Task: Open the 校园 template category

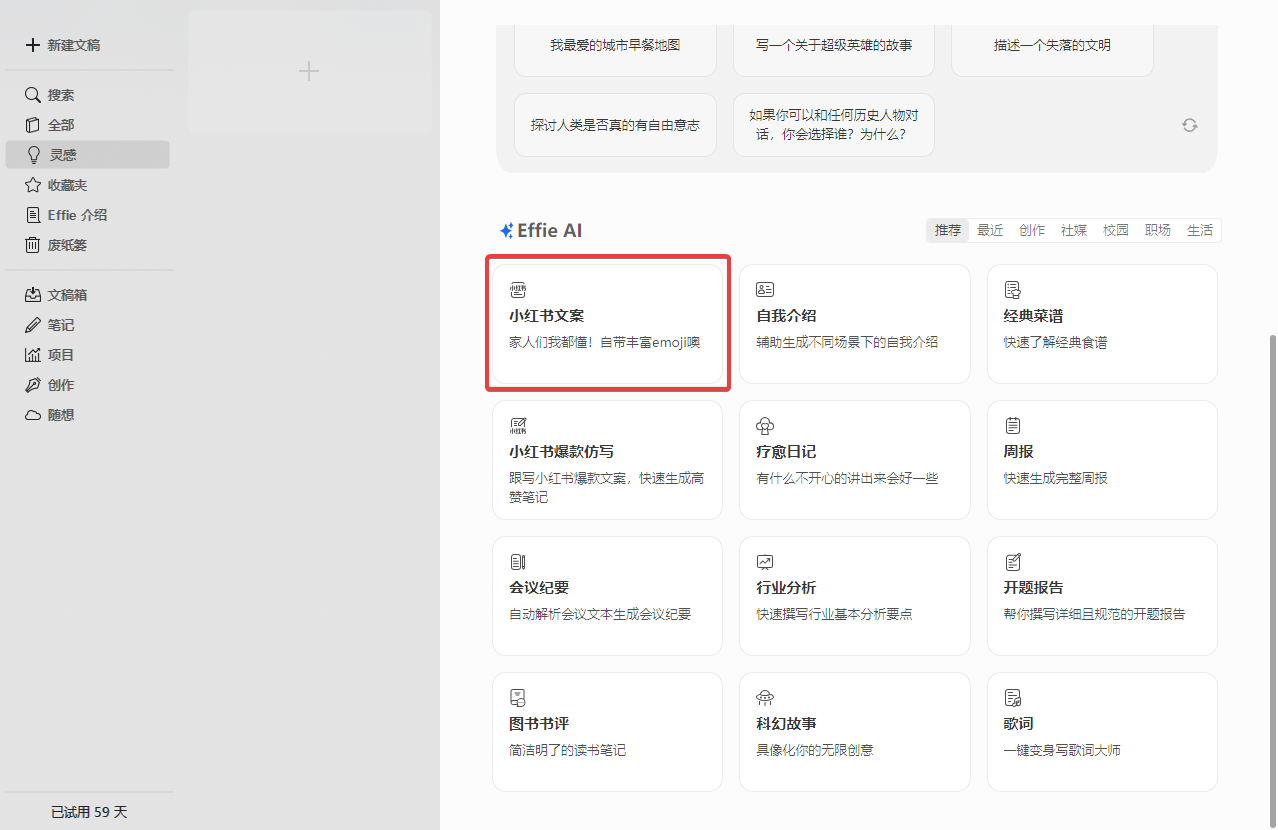Action: click(x=1115, y=230)
